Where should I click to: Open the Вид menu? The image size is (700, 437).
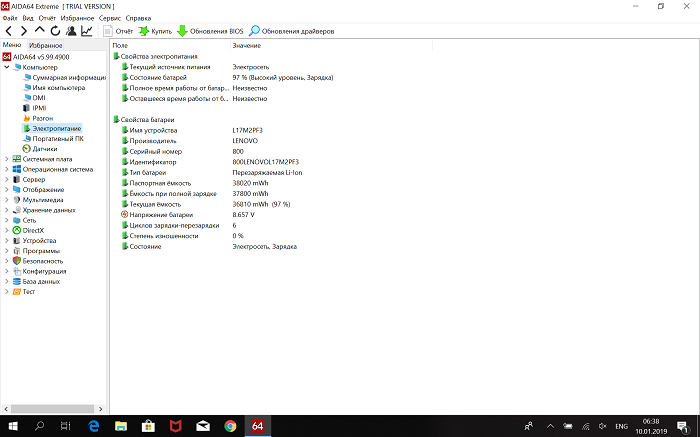click(x=28, y=18)
